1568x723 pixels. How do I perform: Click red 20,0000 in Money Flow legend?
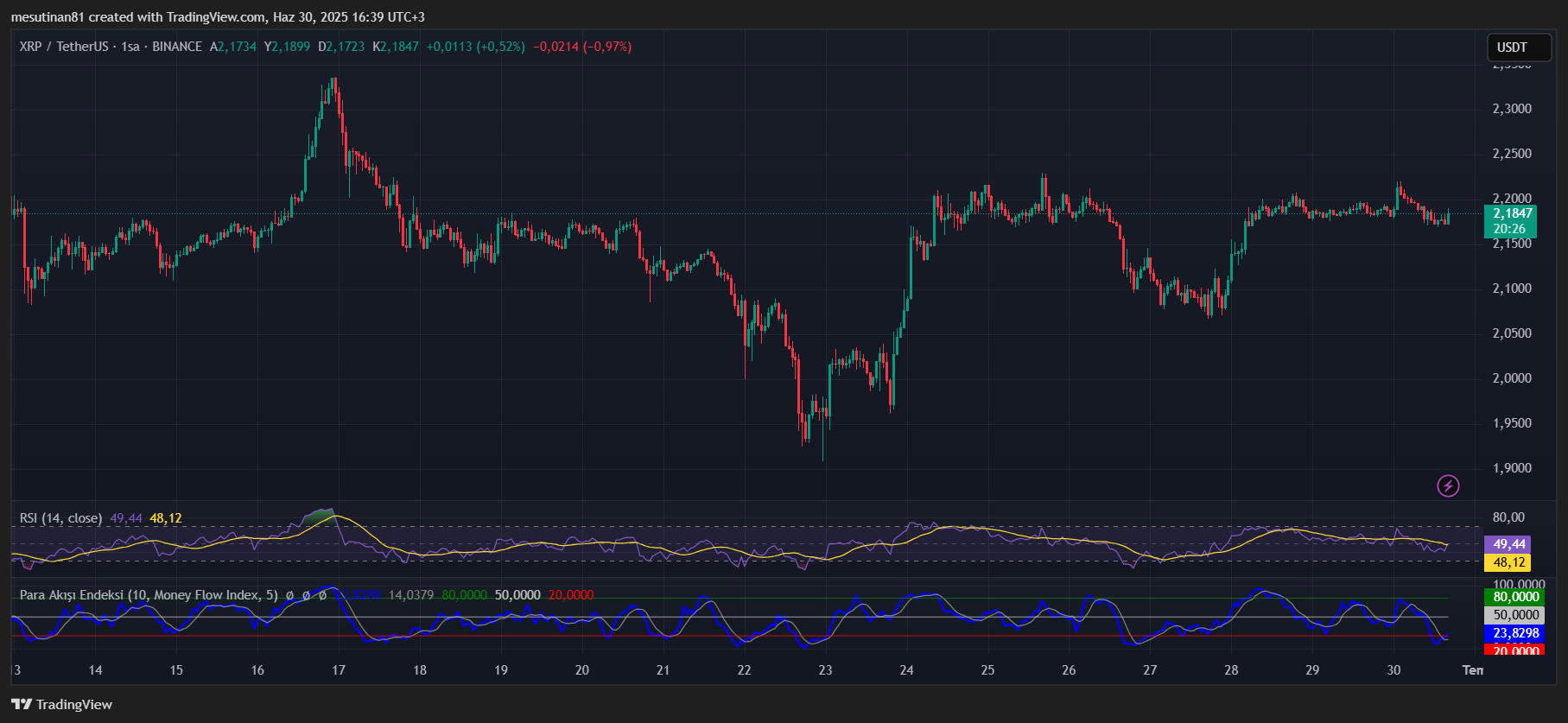pyautogui.click(x=571, y=595)
